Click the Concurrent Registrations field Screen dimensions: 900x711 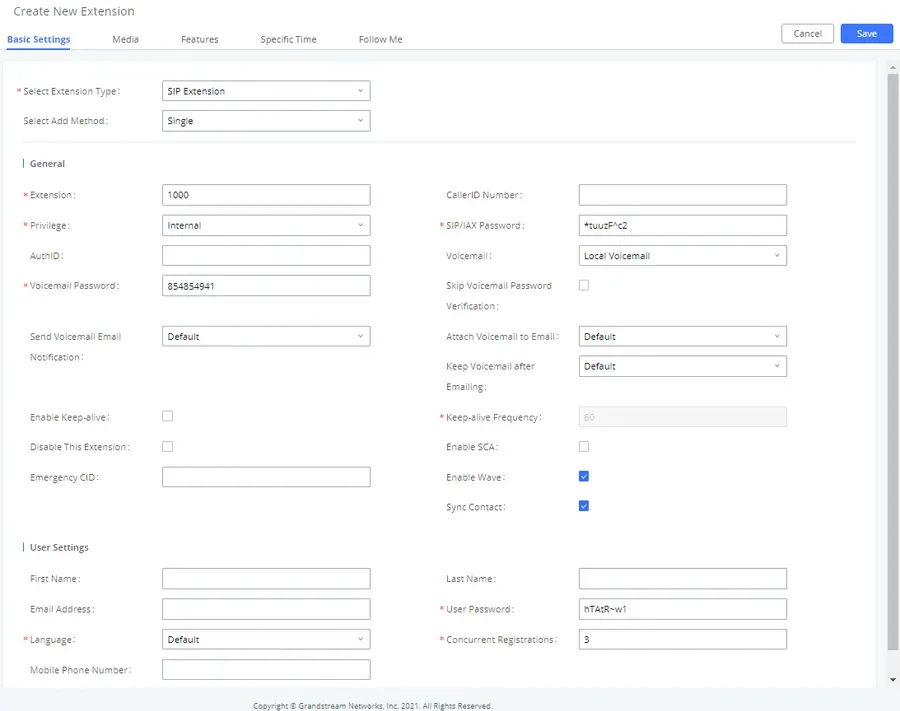coord(682,639)
